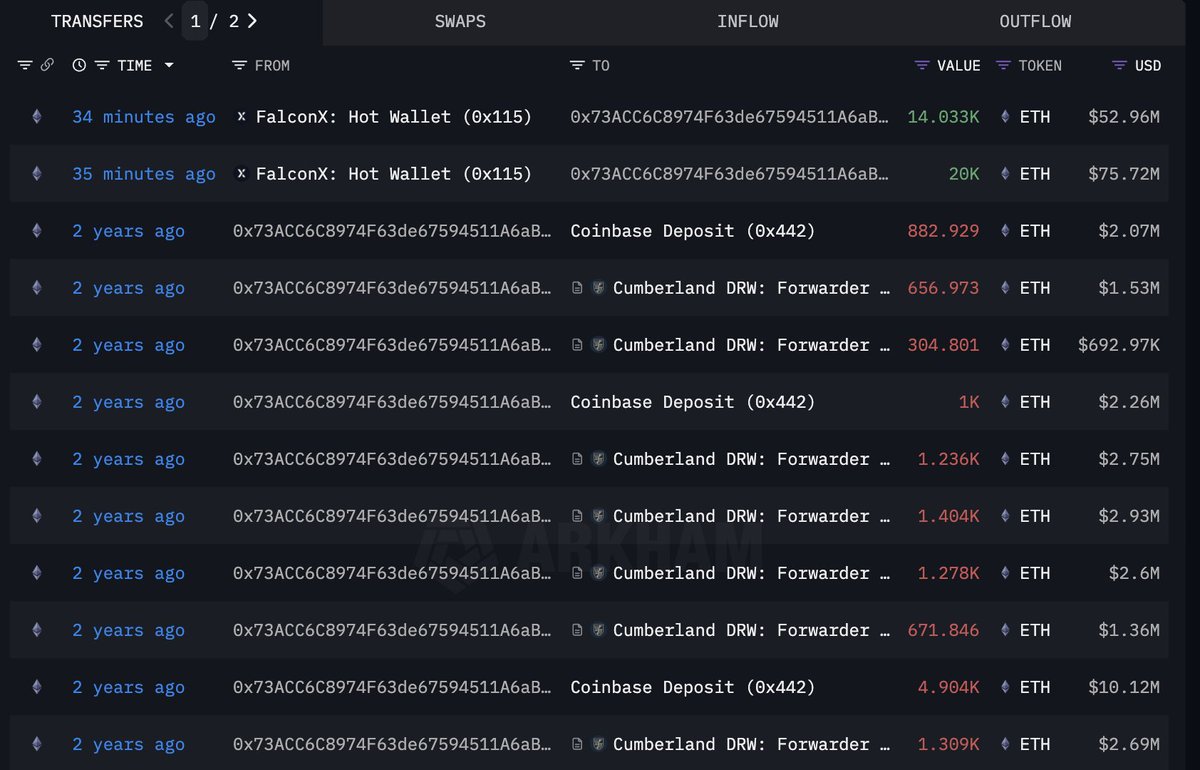Open Cumberland DRW Forwarder in 1.404K row
Viewport: 1200px width, 770px height.
pyautogui.click(x=751, y=516)
